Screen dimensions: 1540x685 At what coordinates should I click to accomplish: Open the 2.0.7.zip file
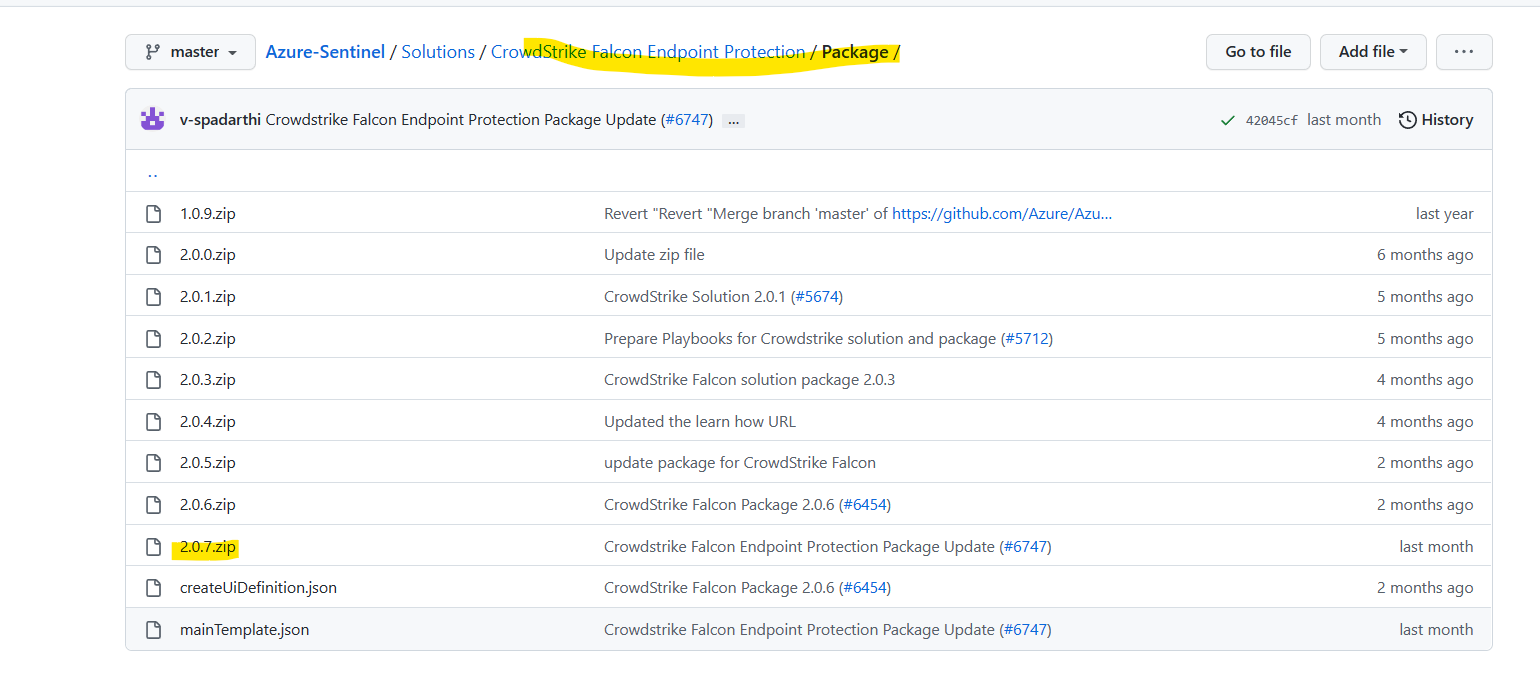[208, 547]
